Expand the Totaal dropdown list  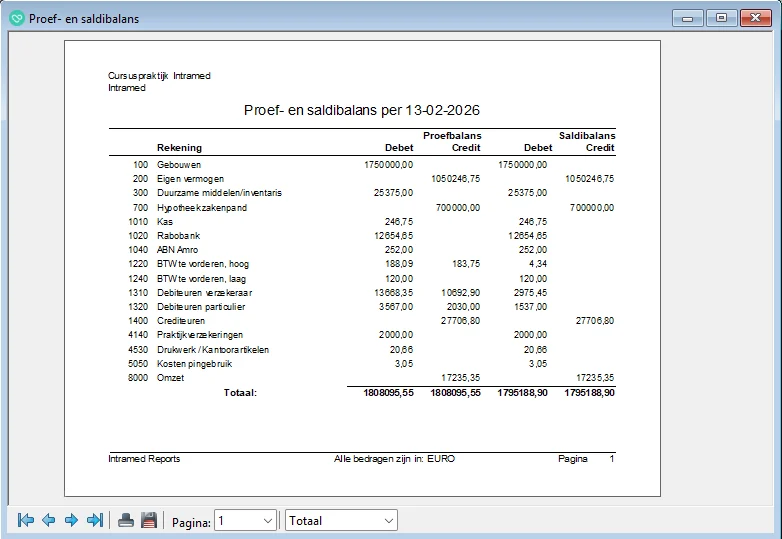point(388,521)
